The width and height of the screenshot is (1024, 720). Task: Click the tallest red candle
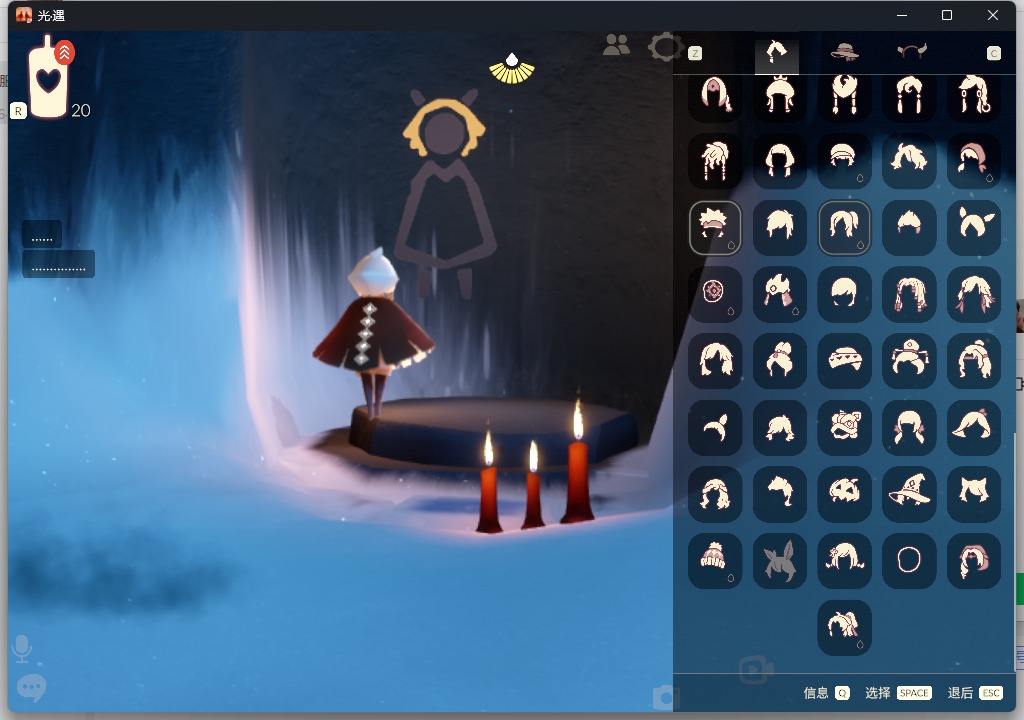pyautogui.click(x=577, y=459)
